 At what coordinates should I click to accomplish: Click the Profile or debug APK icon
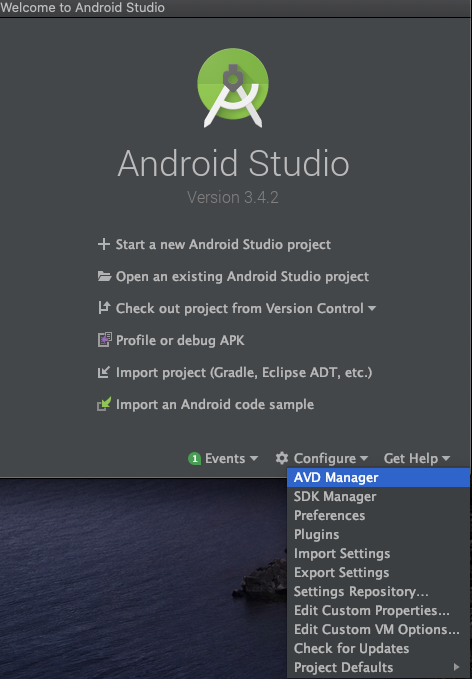(x=104, y=340)
